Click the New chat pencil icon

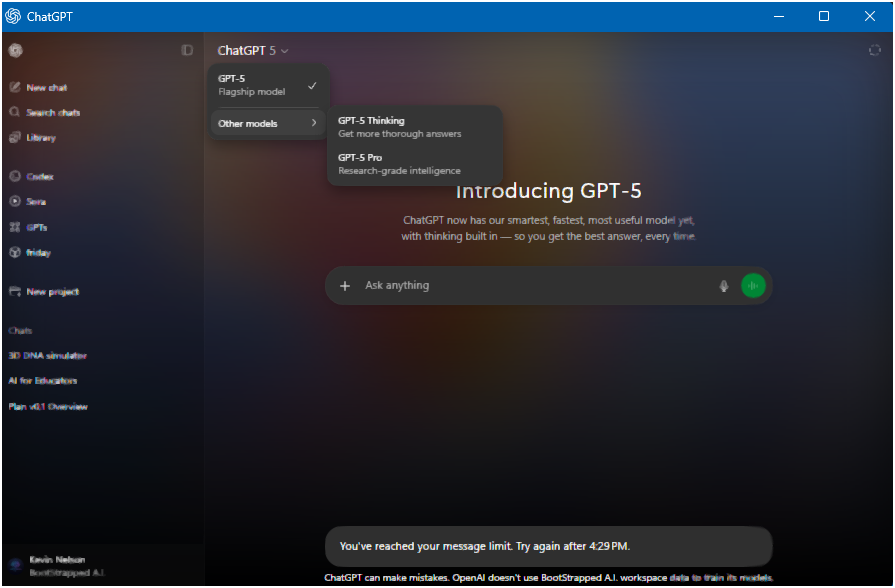(15, 87)
